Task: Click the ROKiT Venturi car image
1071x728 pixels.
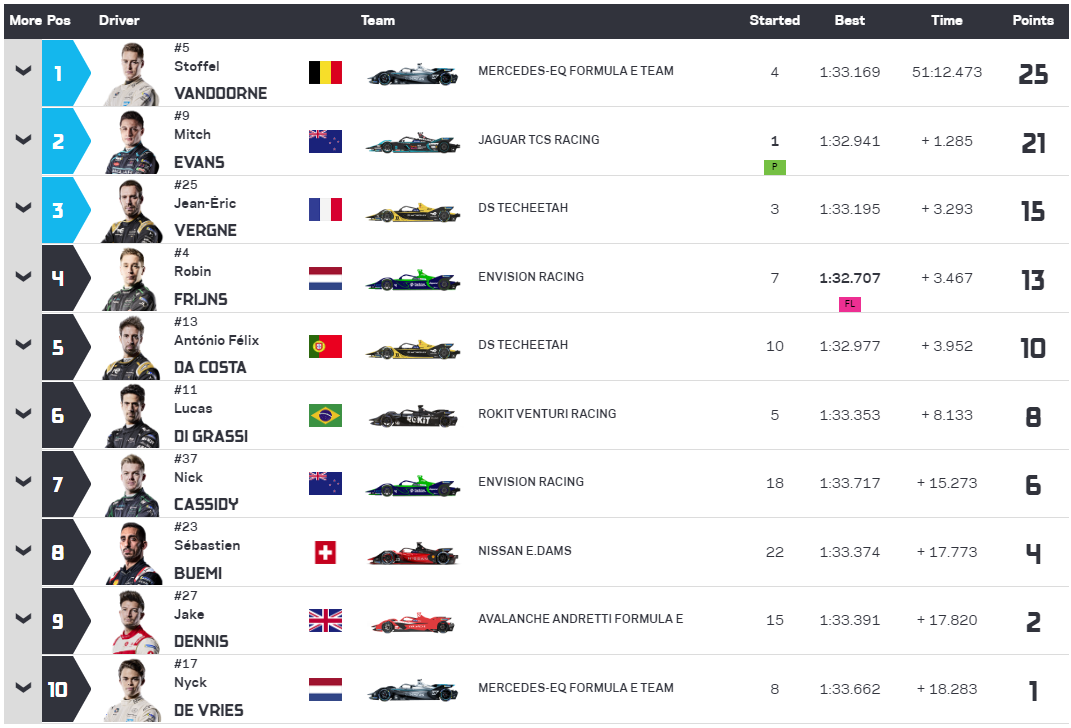Action: (413, 417)
